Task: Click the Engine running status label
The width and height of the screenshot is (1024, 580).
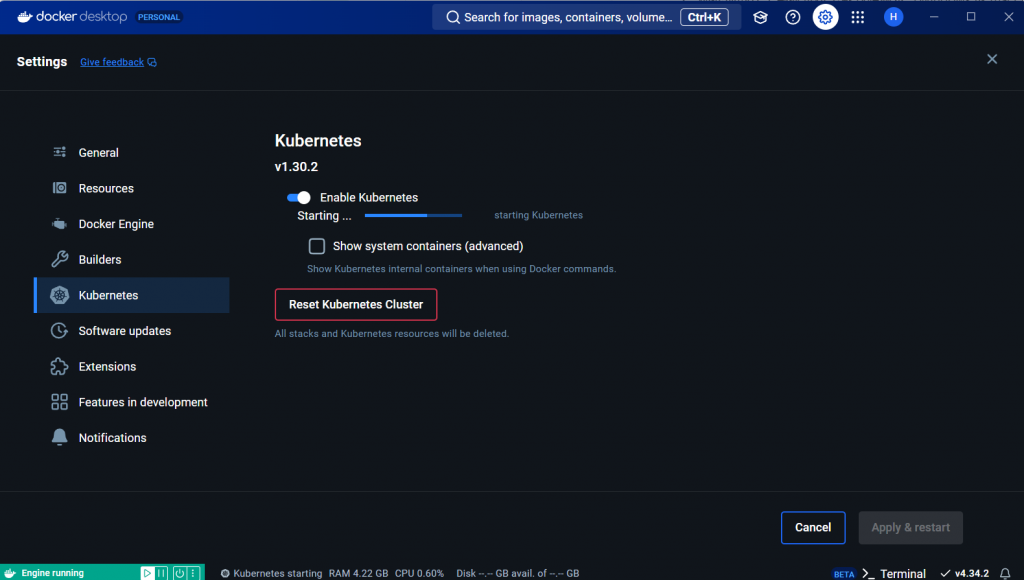Action: pyautogui.click(x=52, y=573)
